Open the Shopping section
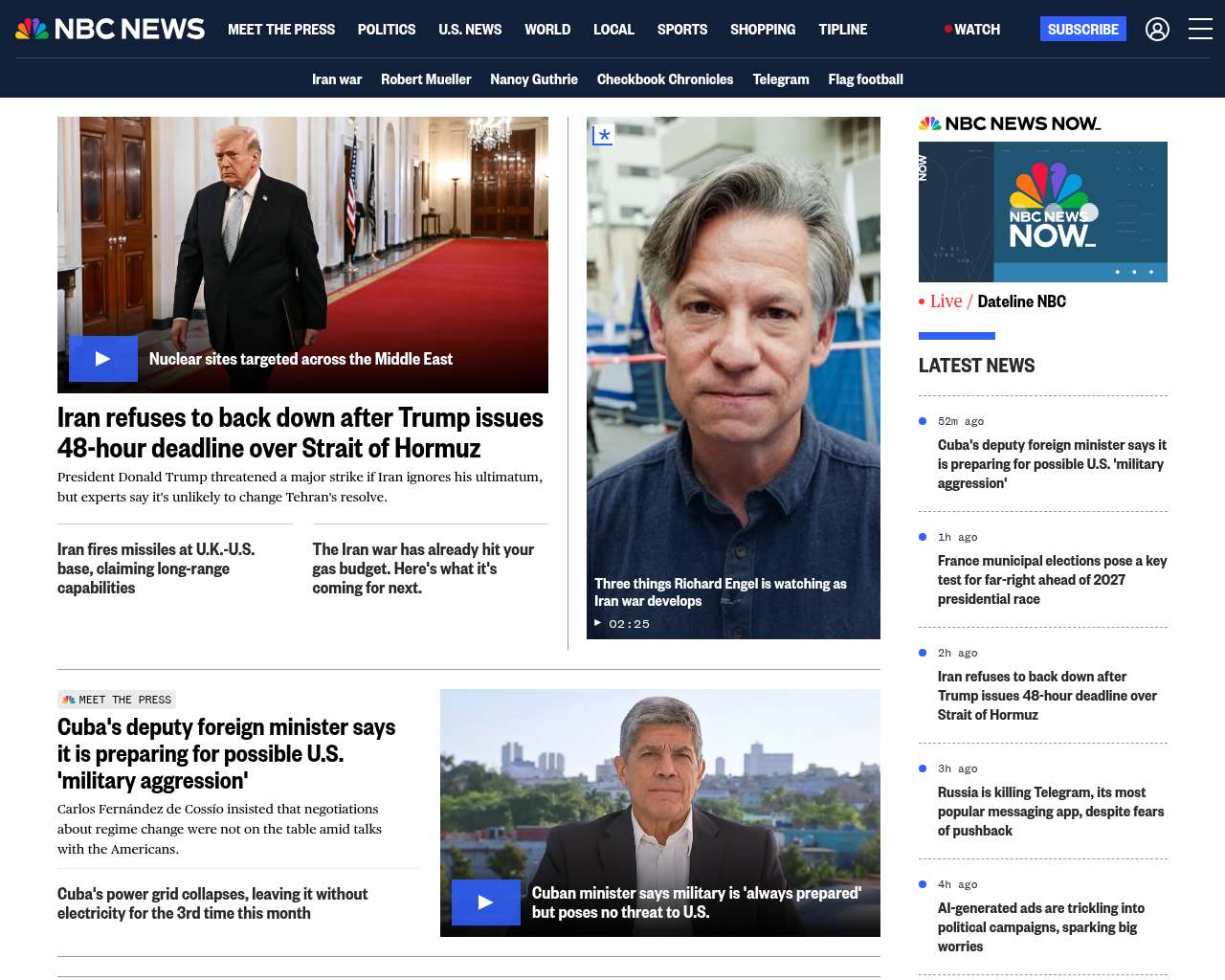The height and width of the screenshot is (980, 1225). tap(763, 30)
